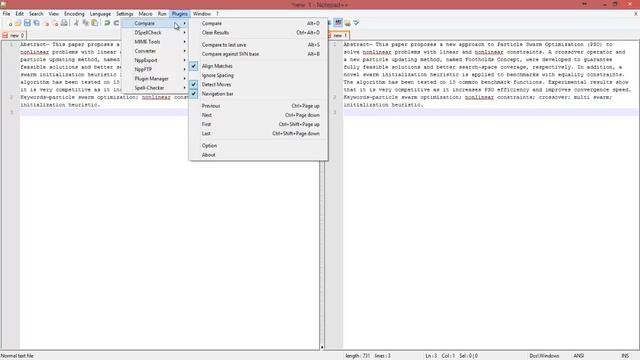Open the Compare plugin Option entry
Screen dimensions: 640x360
click(258, 146)
